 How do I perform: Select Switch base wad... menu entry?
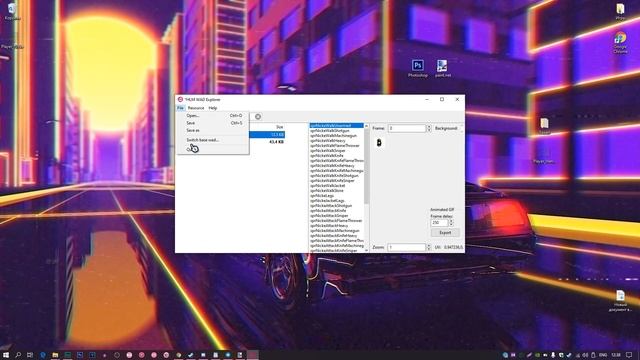tap(213, 140)
